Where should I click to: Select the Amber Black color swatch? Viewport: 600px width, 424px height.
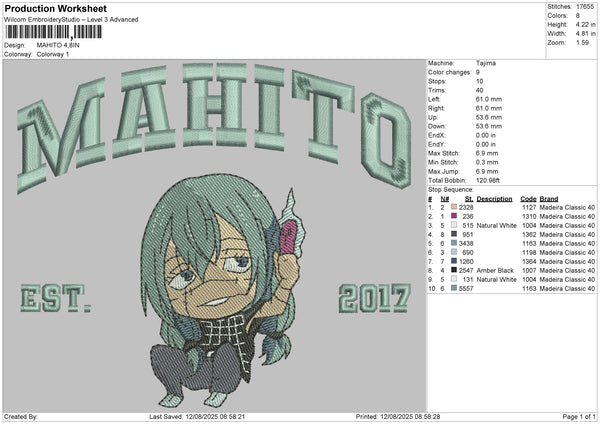click(455, 271)
